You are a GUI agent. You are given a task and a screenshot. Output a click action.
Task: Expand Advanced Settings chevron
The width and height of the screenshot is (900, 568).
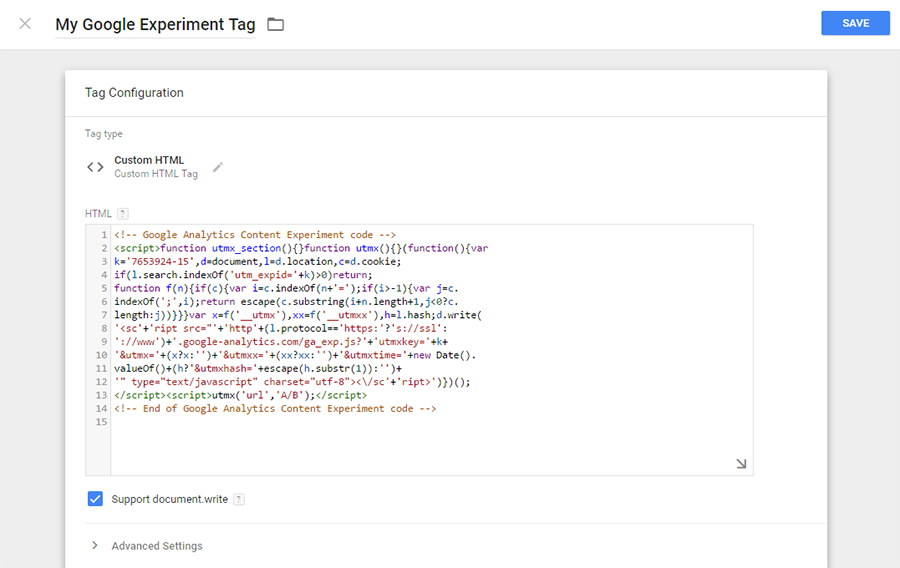tap(95, 545)
